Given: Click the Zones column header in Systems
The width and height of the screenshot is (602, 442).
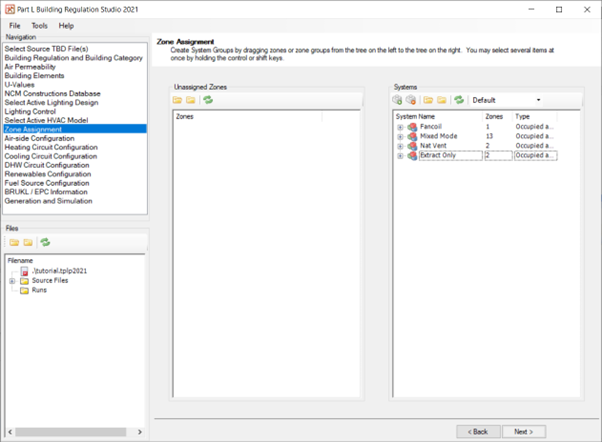Looking at the screenshot, I should point(498,116).
